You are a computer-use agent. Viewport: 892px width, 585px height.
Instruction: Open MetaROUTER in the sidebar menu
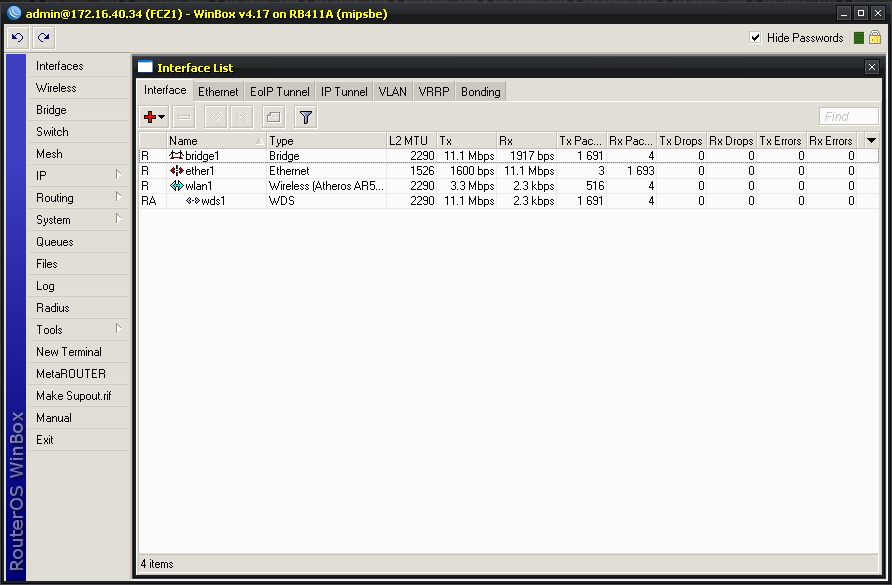tap(78, 374)
